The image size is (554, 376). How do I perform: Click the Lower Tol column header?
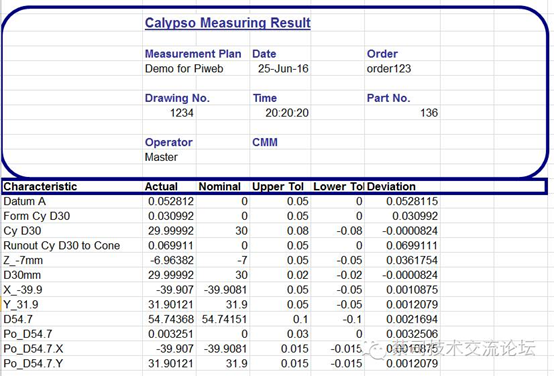tap(338, 186)
